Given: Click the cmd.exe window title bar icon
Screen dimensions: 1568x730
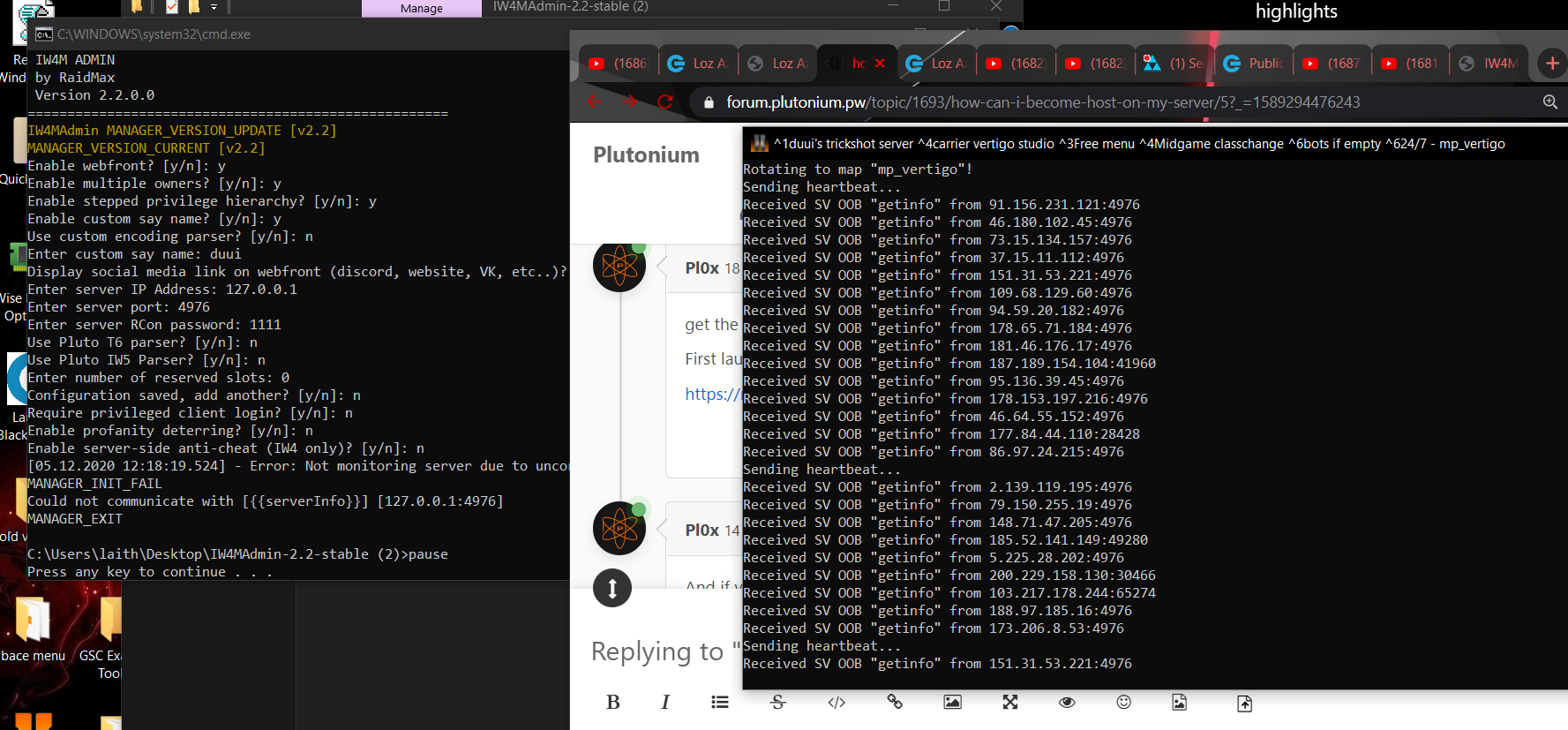Looking at the screenshot, I should coord(43,34).
